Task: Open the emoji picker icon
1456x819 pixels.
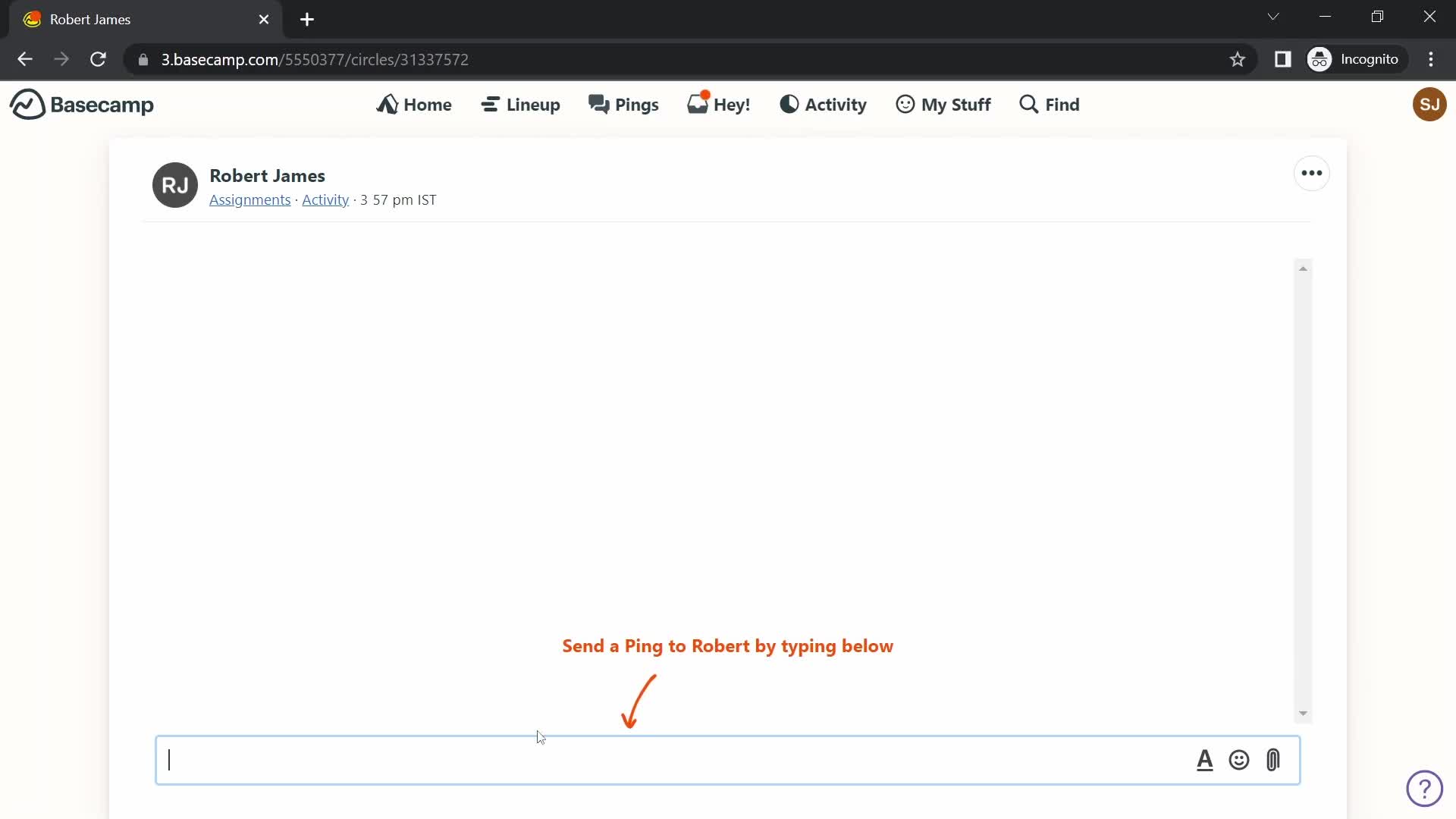Action: point(1239,760)
